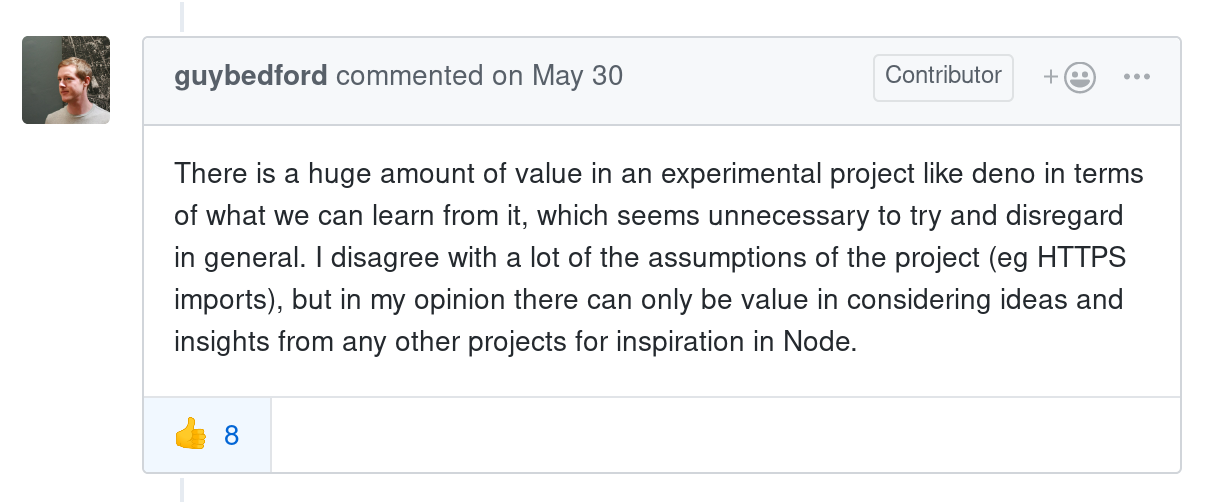This screenshot has width=1222, height=502.
Task: Toggle the thumbs up reaction
Action: pyautogui.click(x=207, y=435)
